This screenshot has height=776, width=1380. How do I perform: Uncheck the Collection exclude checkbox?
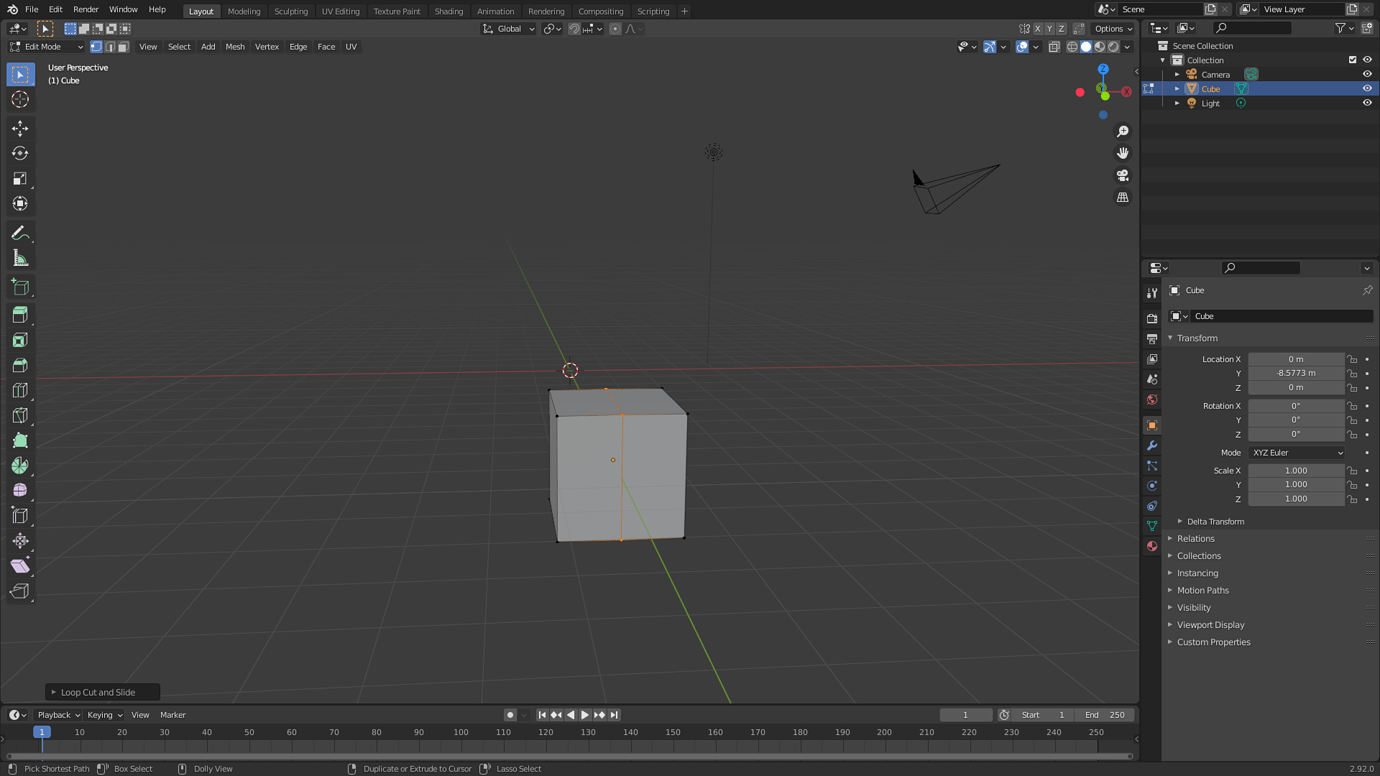1352,60
